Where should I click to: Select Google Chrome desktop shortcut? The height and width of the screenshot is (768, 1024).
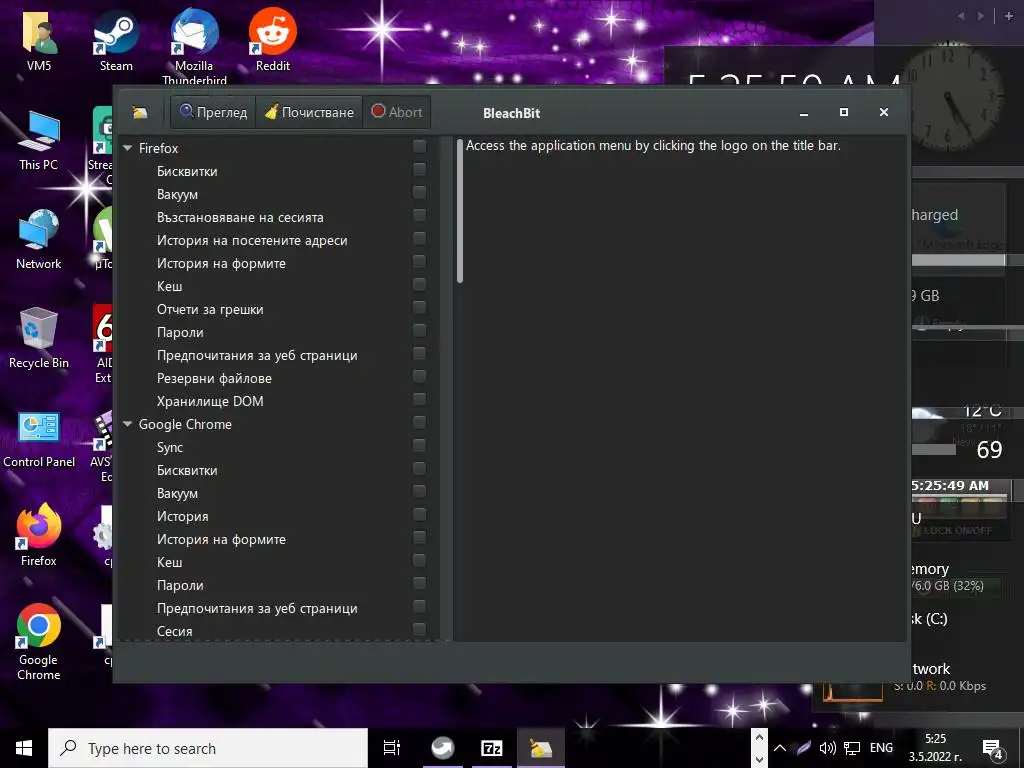(39, 642)
